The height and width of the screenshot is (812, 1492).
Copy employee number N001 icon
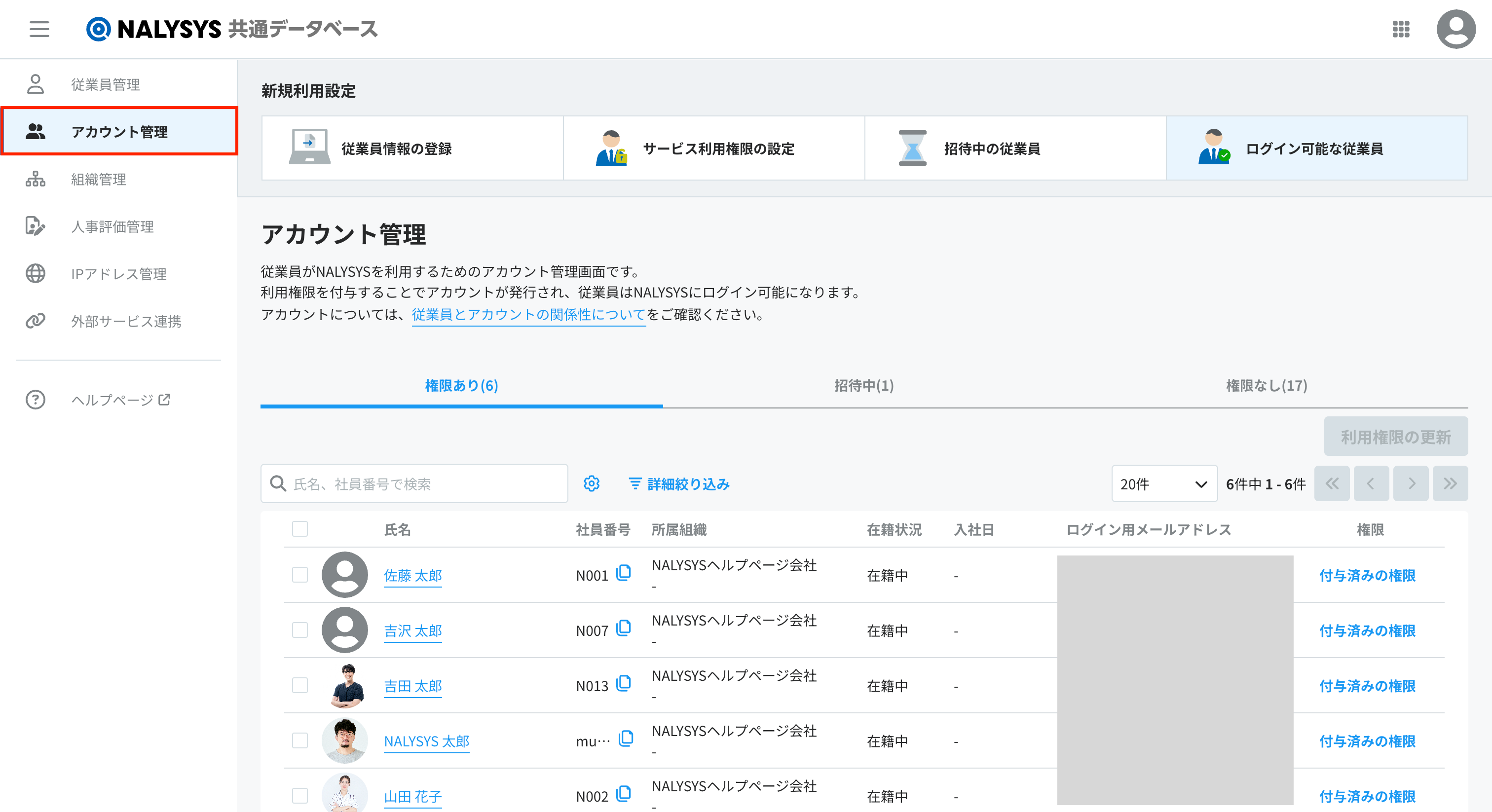coord(624,573)
